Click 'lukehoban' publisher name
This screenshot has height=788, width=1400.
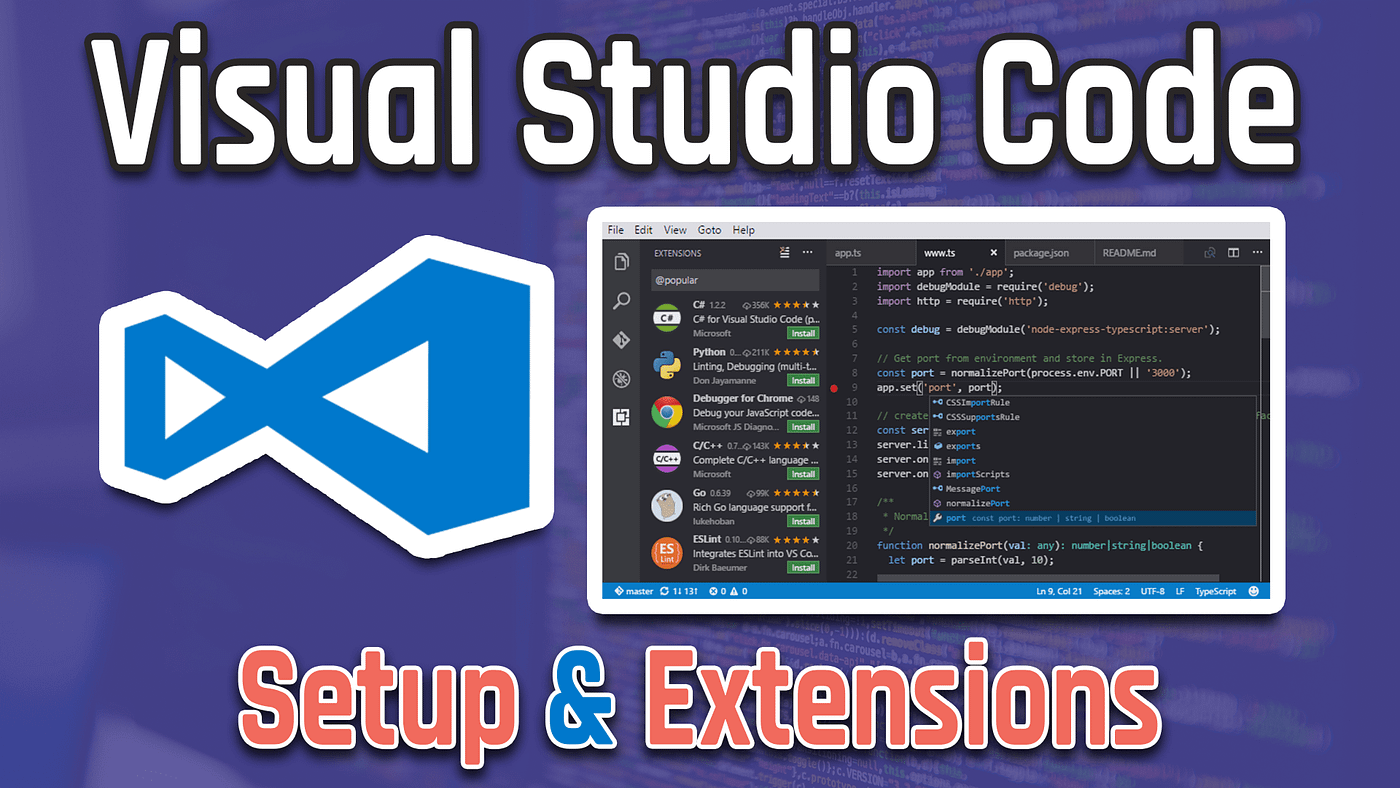[713, 521]
